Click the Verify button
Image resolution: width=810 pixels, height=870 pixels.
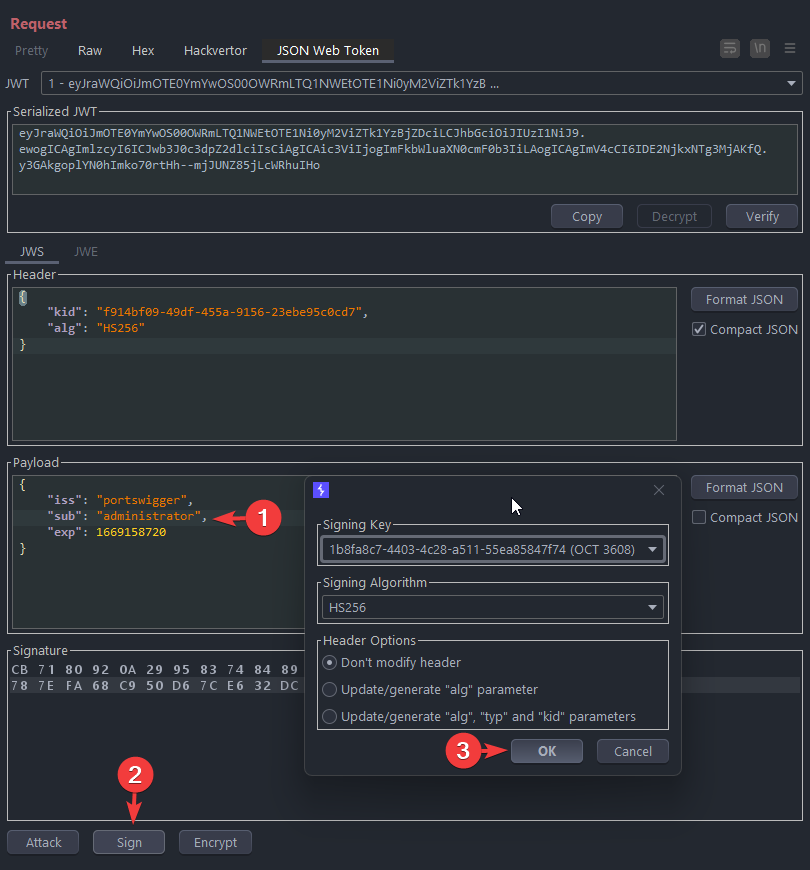(762, 216)
